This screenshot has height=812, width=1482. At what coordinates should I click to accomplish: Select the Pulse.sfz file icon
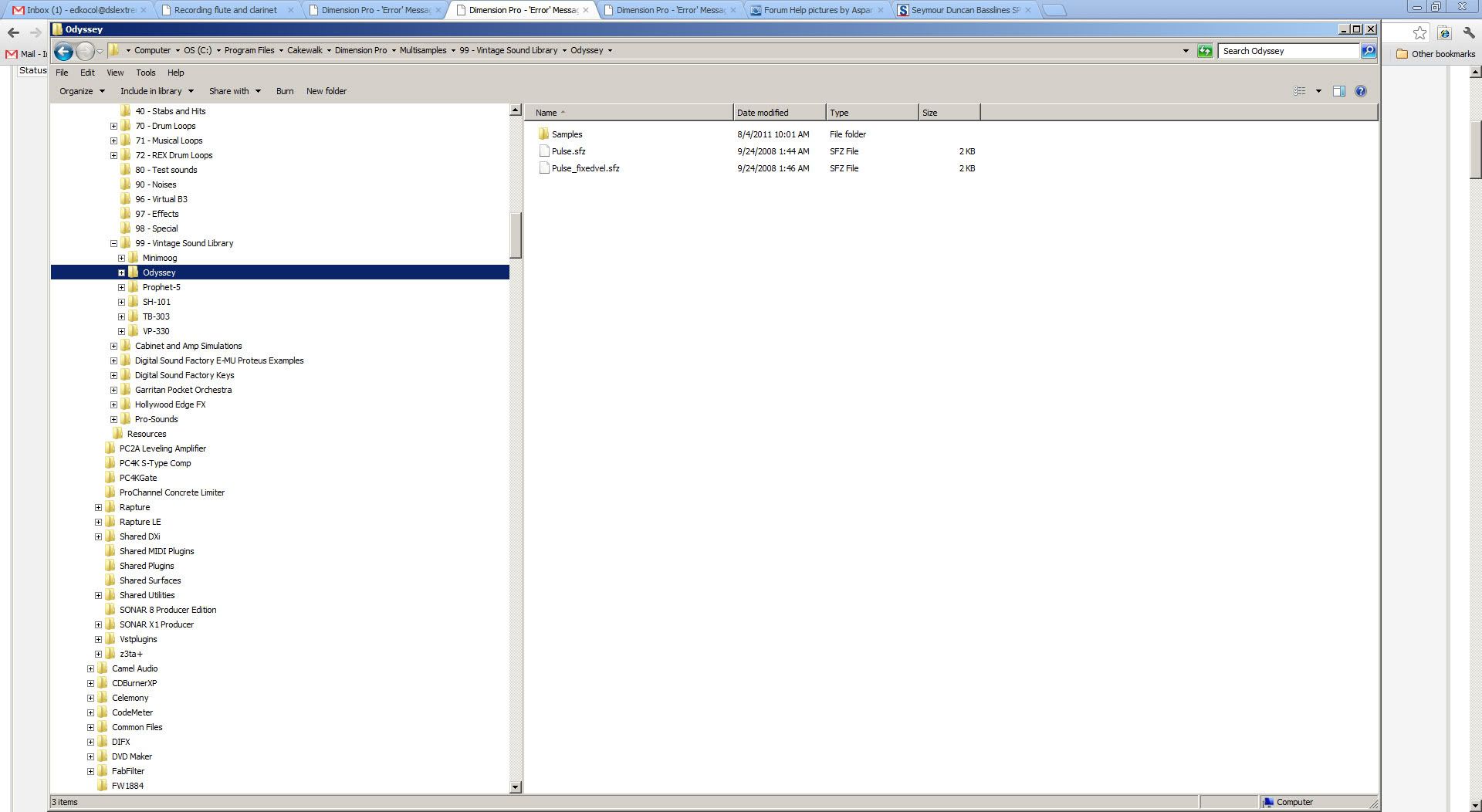tap(544, 151)
